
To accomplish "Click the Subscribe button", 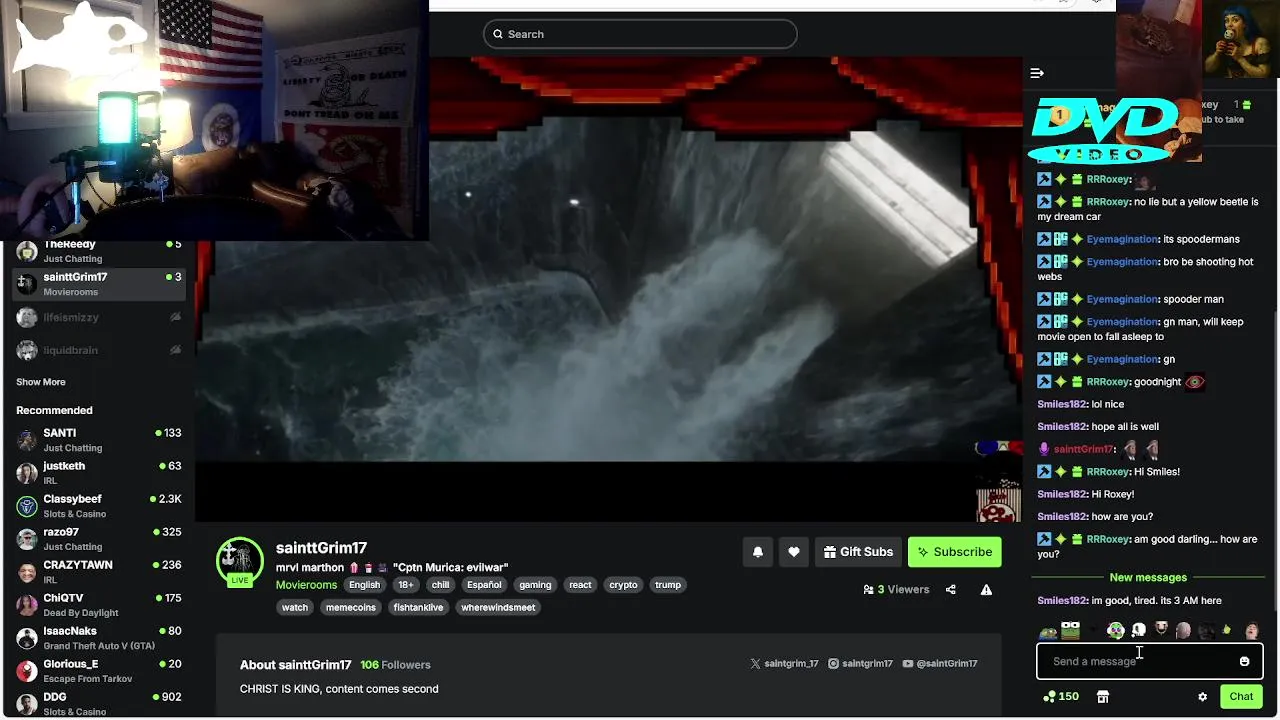I will (955, 552).
